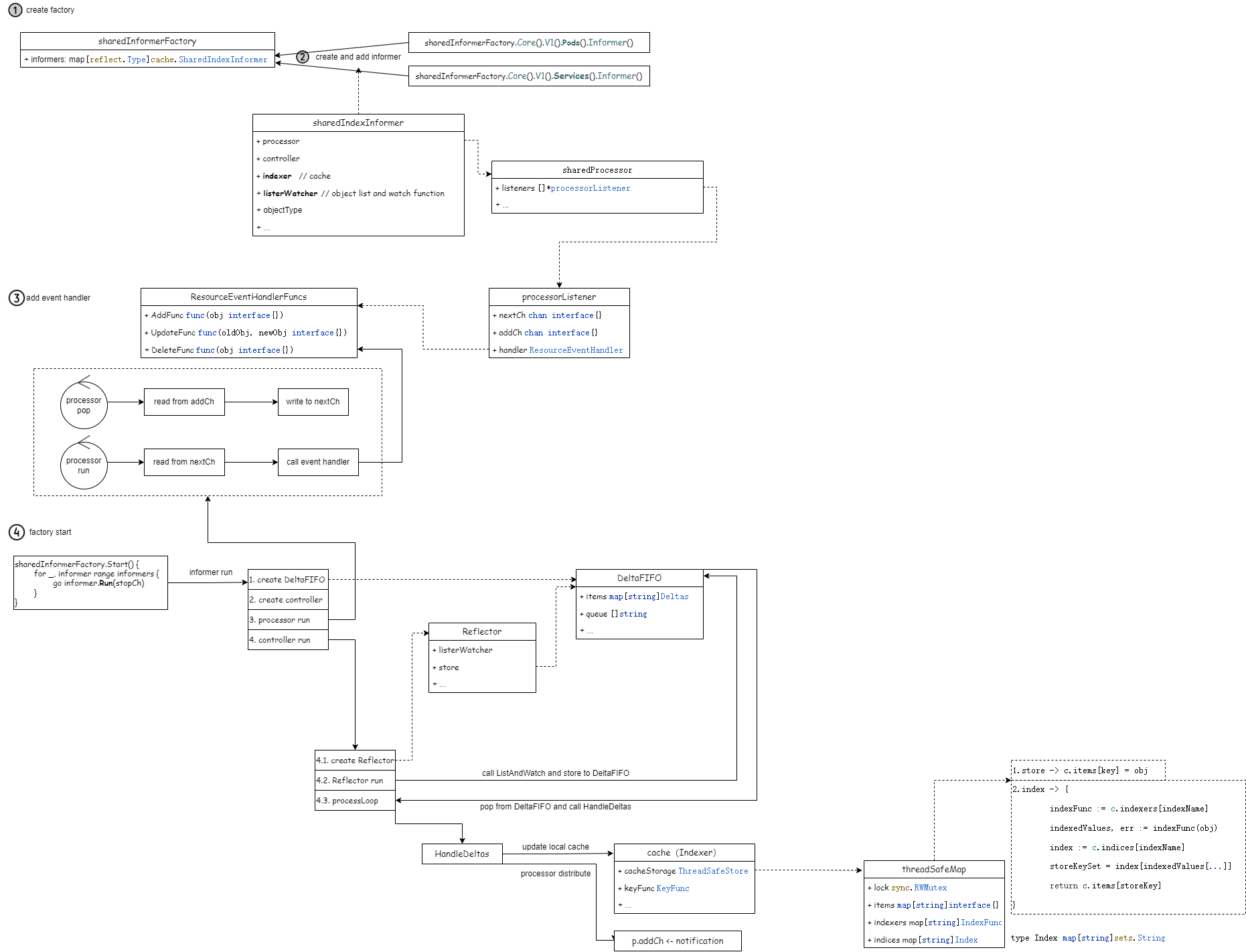Screen dimensions: 1246x952
Task: Select the sharedInformerFactory.Start() code box
Action: click(x=90, y=582)
